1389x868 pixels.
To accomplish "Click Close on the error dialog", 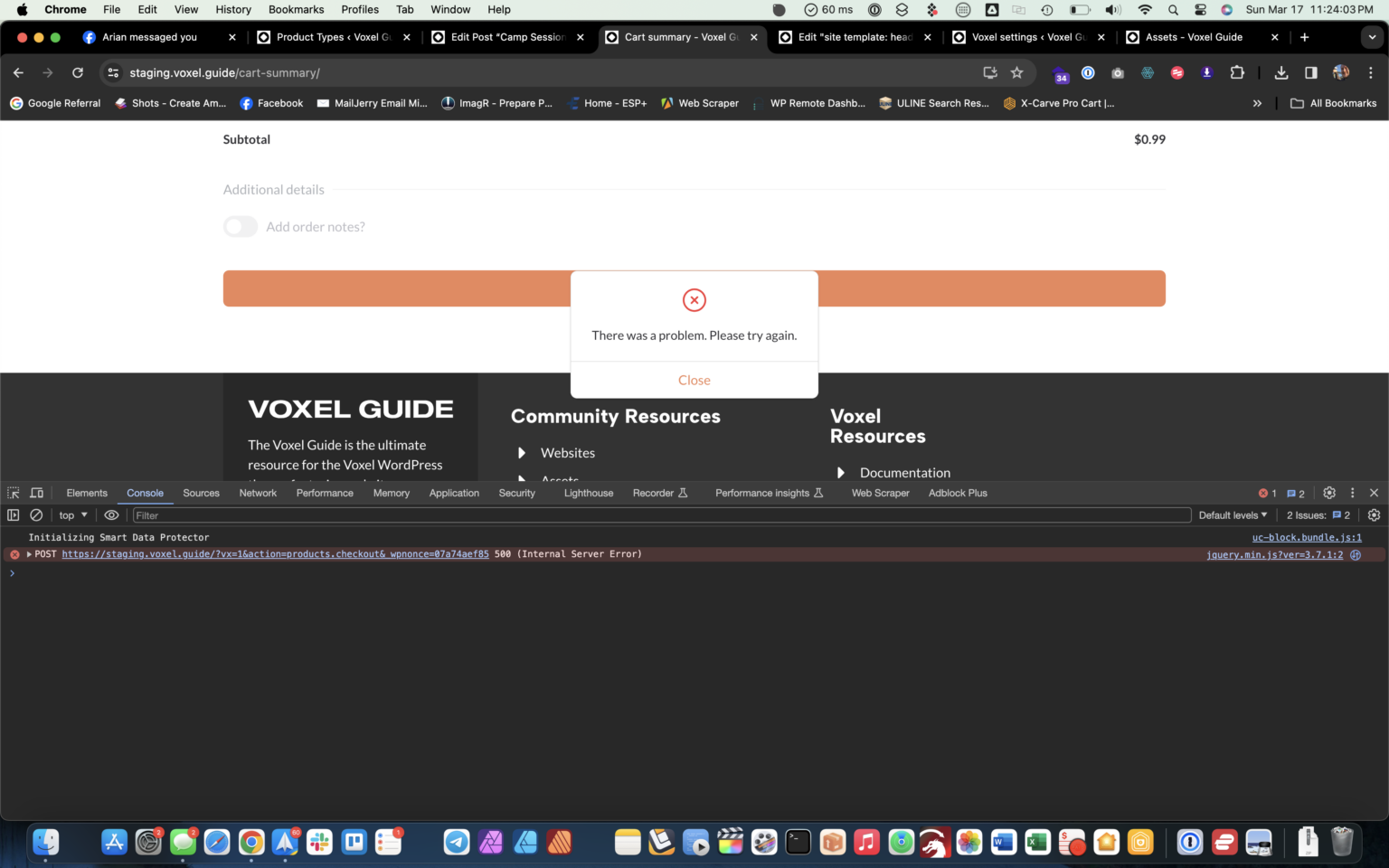I will click(694, 380).
